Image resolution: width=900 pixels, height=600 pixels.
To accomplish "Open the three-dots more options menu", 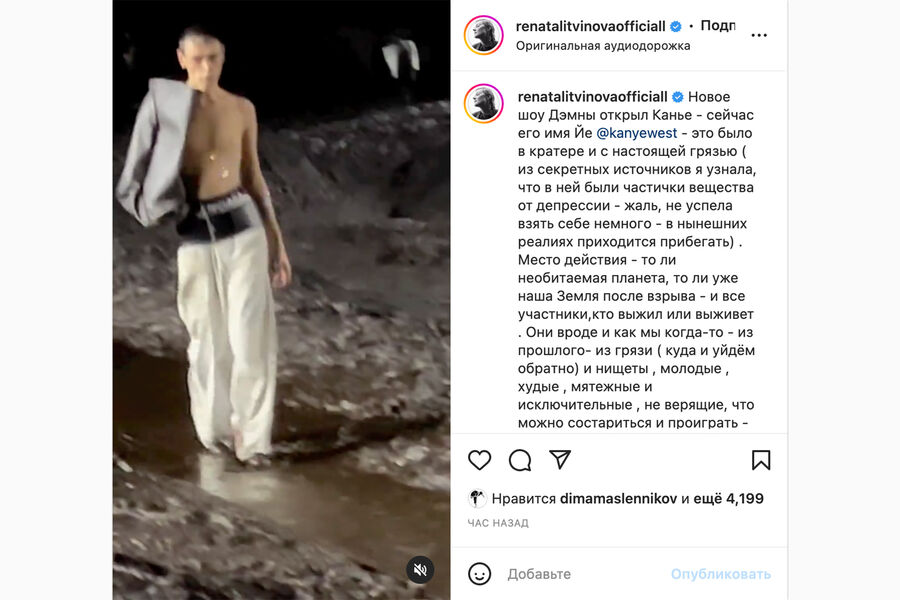I will pos(759,35).
